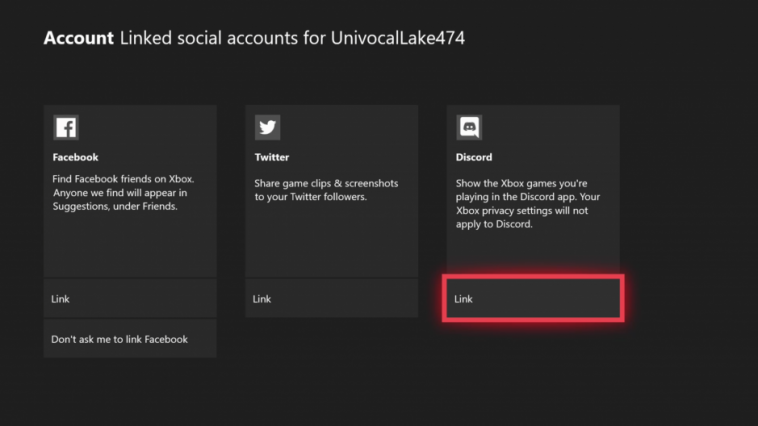Click the Facebook card title
This screenshot has height=426, width=758.
click(75, 157)
